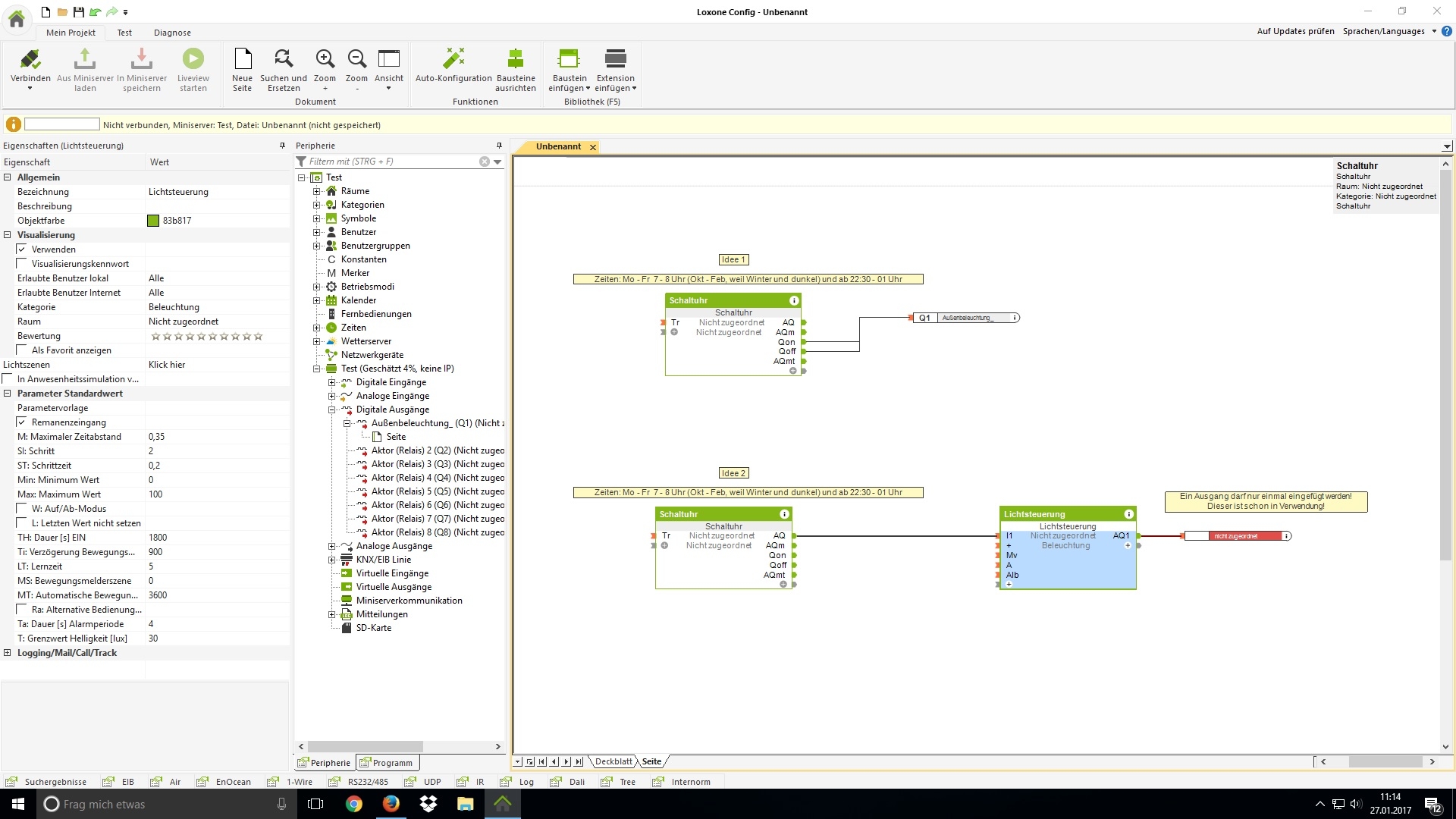This screenshot has height=819, width=1456.
Task: Click the Verbinden toolbar icon
Action: pyautogui.click(x=30, y=59)
